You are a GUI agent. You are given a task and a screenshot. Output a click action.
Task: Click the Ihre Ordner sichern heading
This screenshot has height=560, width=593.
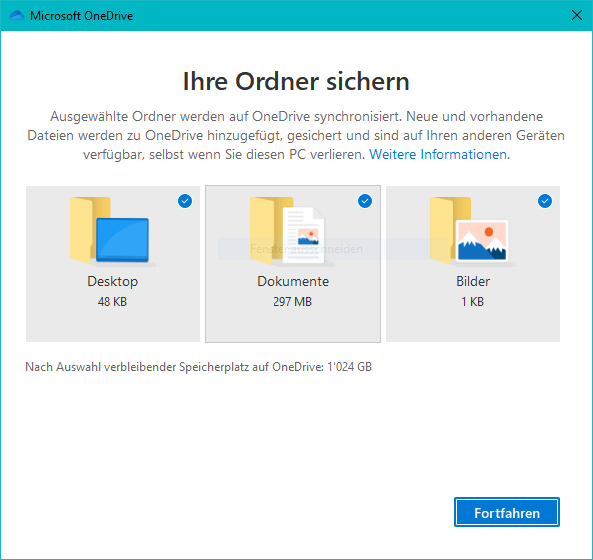(x=296, y=81)
